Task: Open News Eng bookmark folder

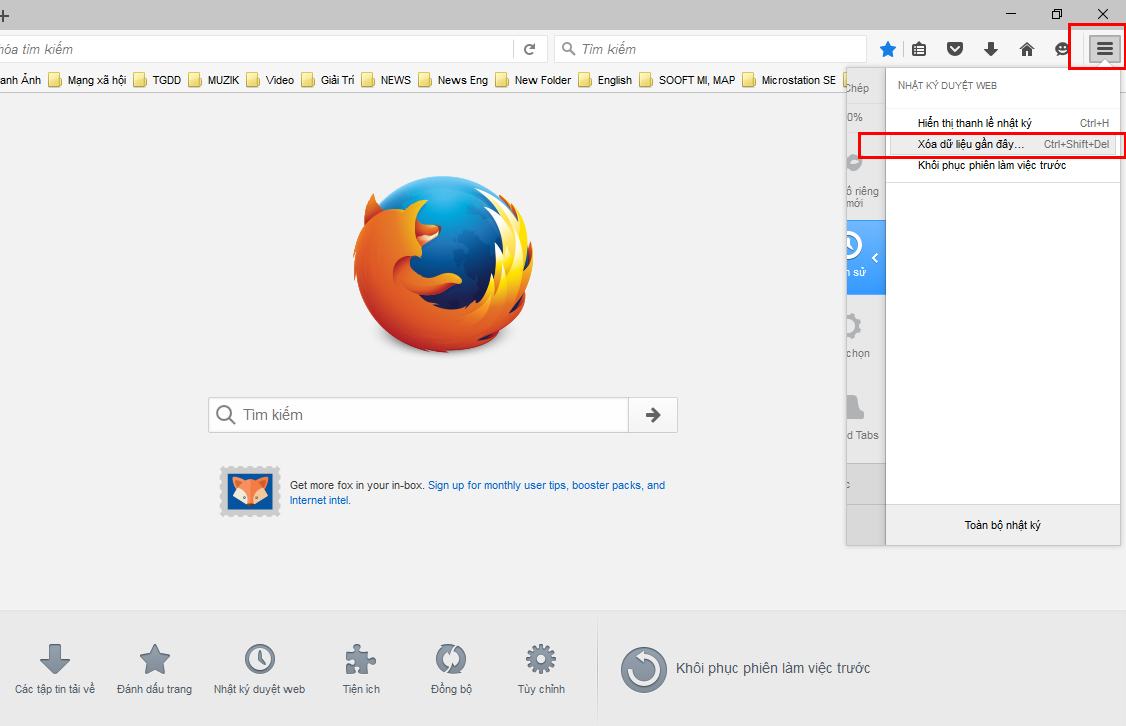Action: tap(453, 80)
